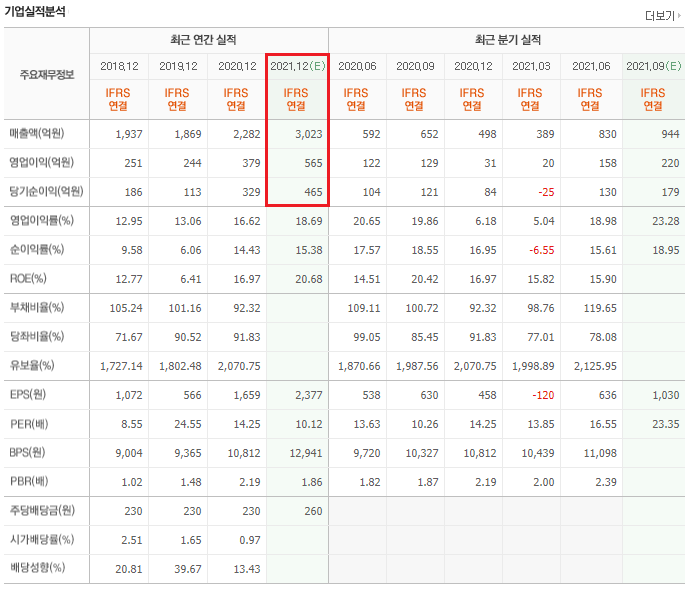
Task: Click the 당기순이익(억원) row label
Action: point(47,191)
